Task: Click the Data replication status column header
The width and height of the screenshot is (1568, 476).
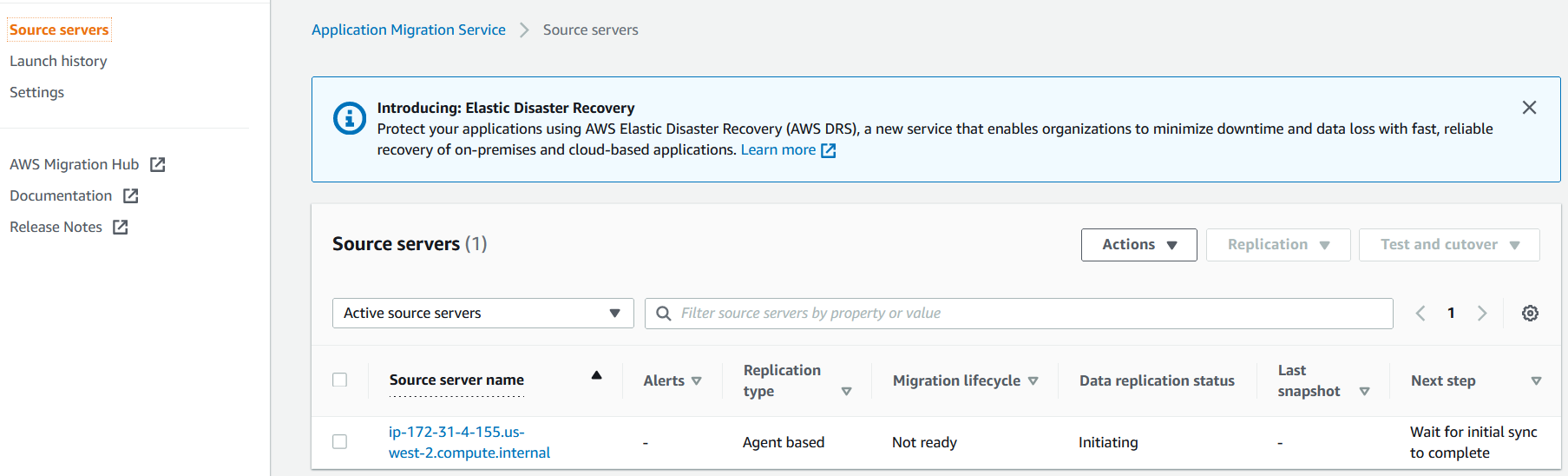Action: (x=1157, y=380)
